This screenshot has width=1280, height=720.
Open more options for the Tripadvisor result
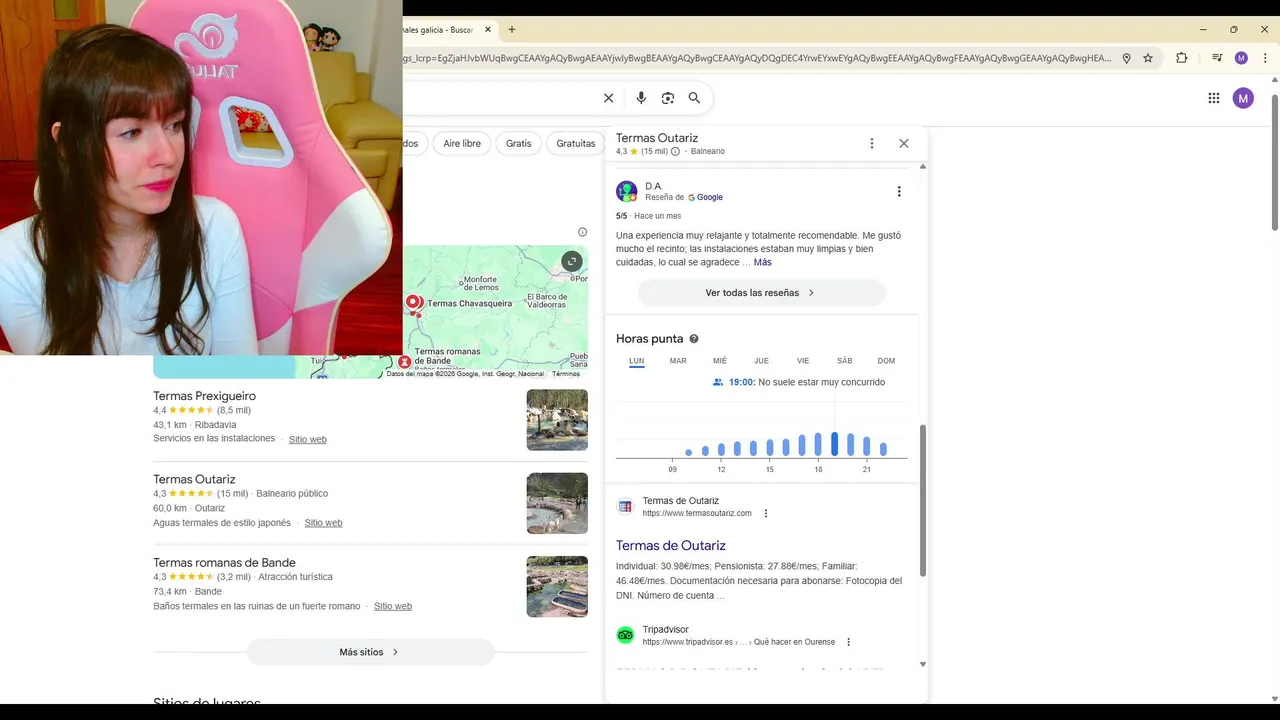click(848, 642)
